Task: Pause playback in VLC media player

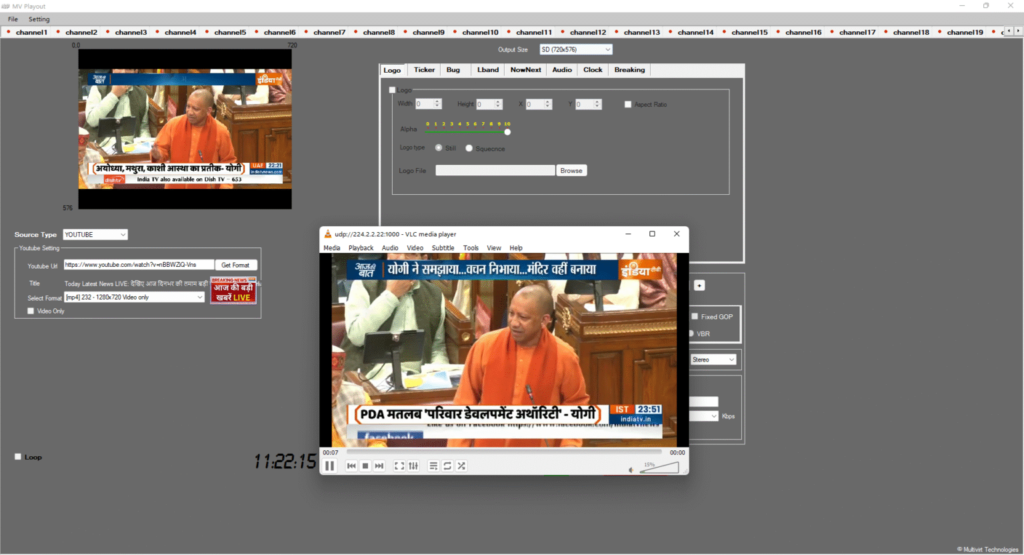Action: (x=330, y=466)
